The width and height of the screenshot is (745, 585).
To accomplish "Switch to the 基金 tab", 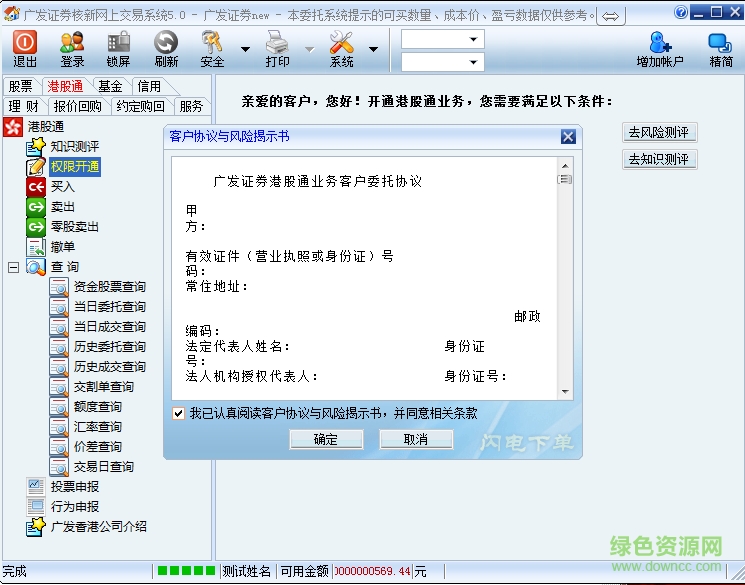I will [110, 87].
